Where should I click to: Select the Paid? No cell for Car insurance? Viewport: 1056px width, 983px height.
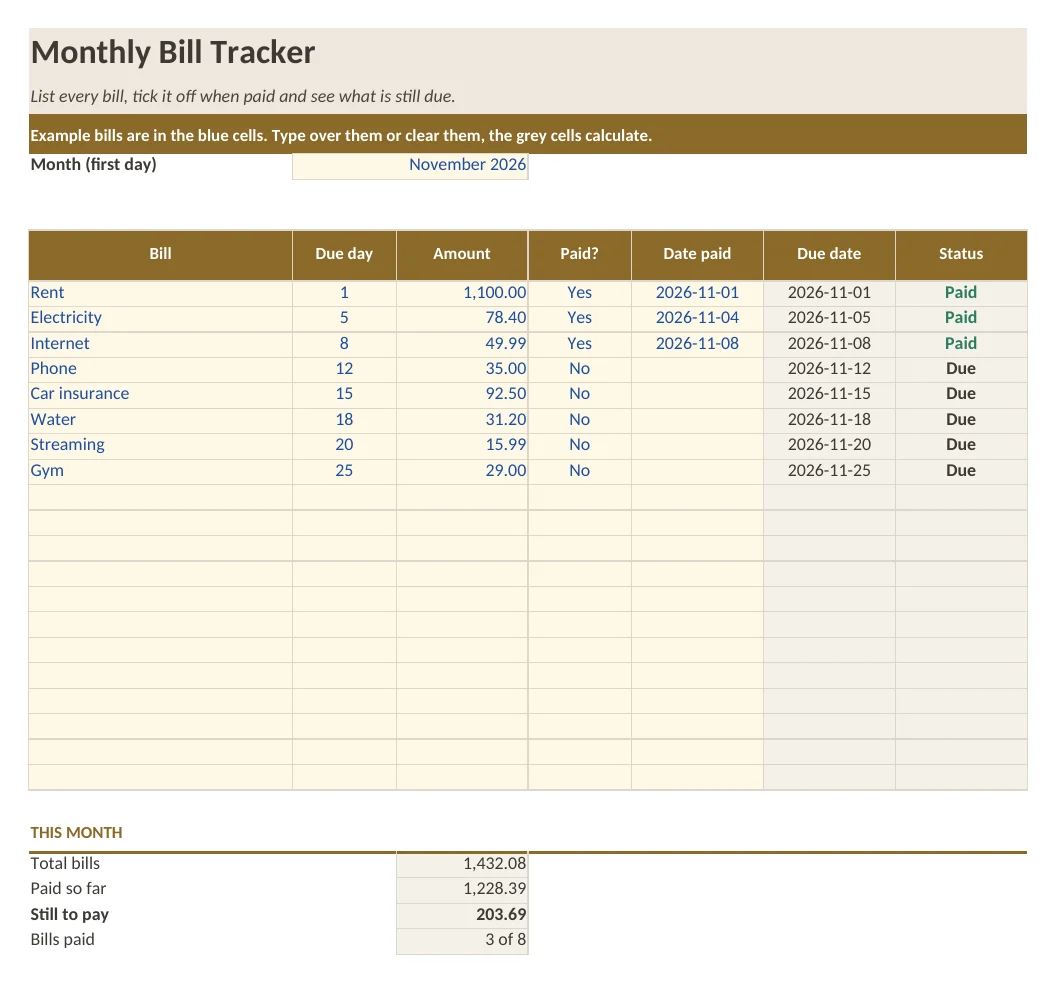(x=579, y=395)
